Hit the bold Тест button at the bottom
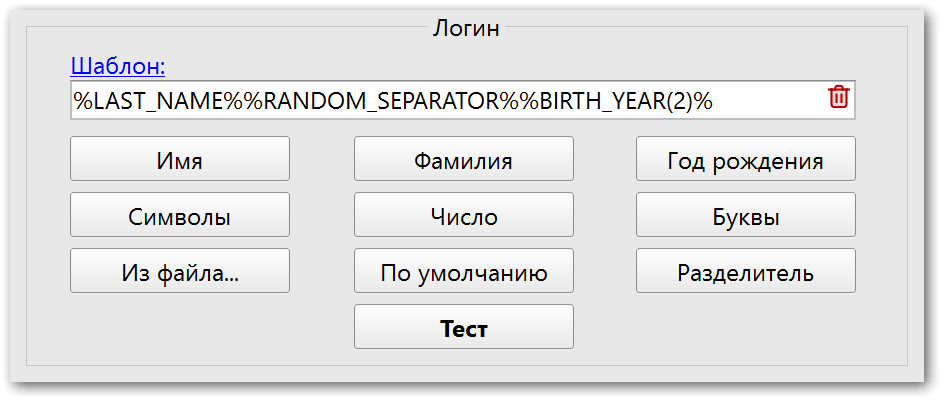 (463, 327)
